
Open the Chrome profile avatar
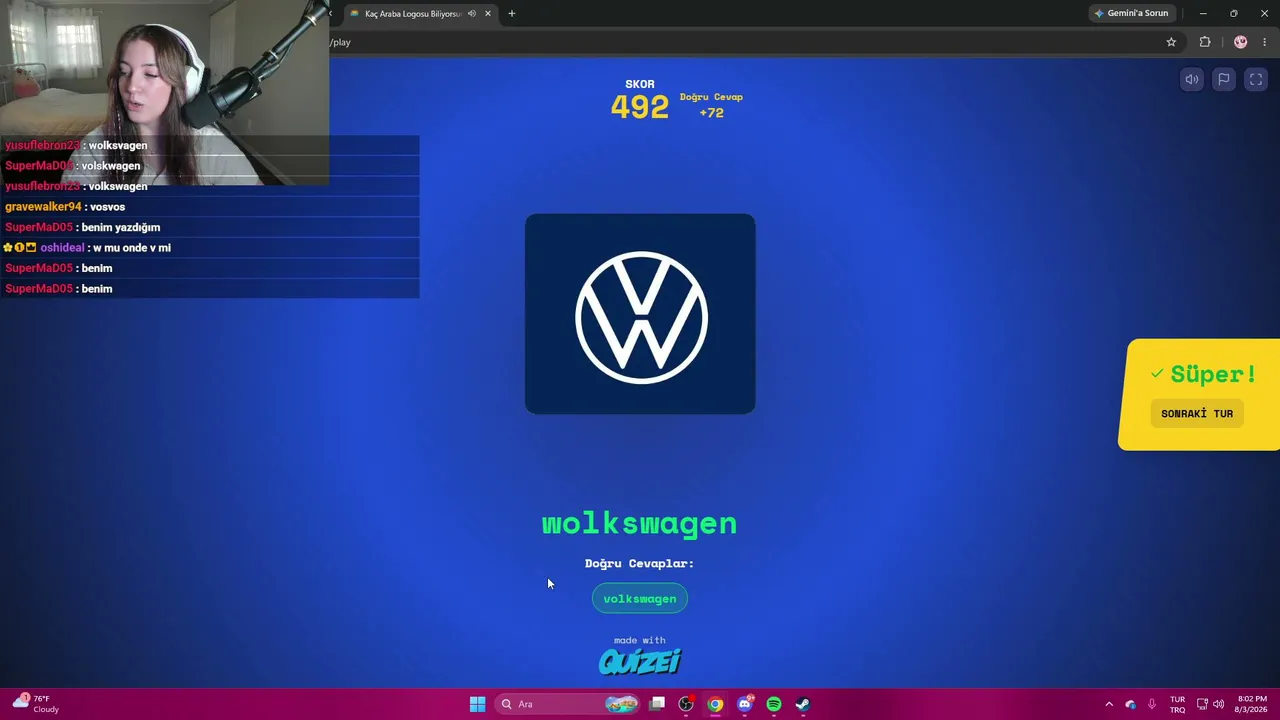point(1241,42)
